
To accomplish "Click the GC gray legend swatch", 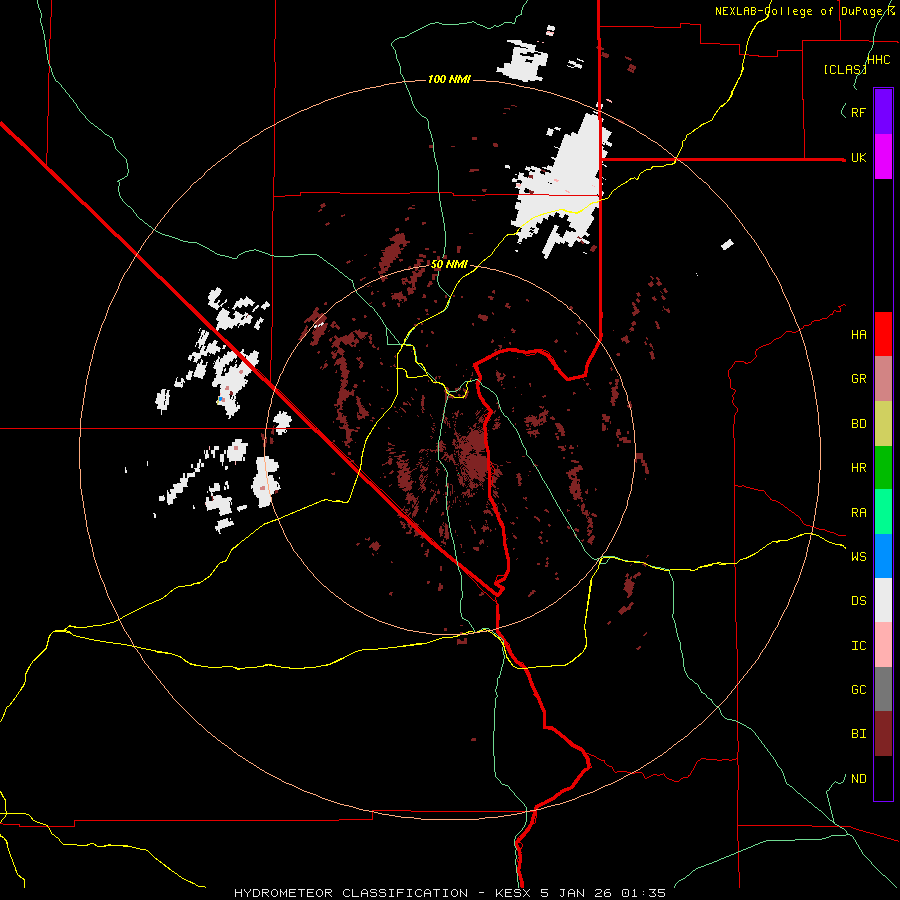I will pyautogui.click(x=883, y=689).
